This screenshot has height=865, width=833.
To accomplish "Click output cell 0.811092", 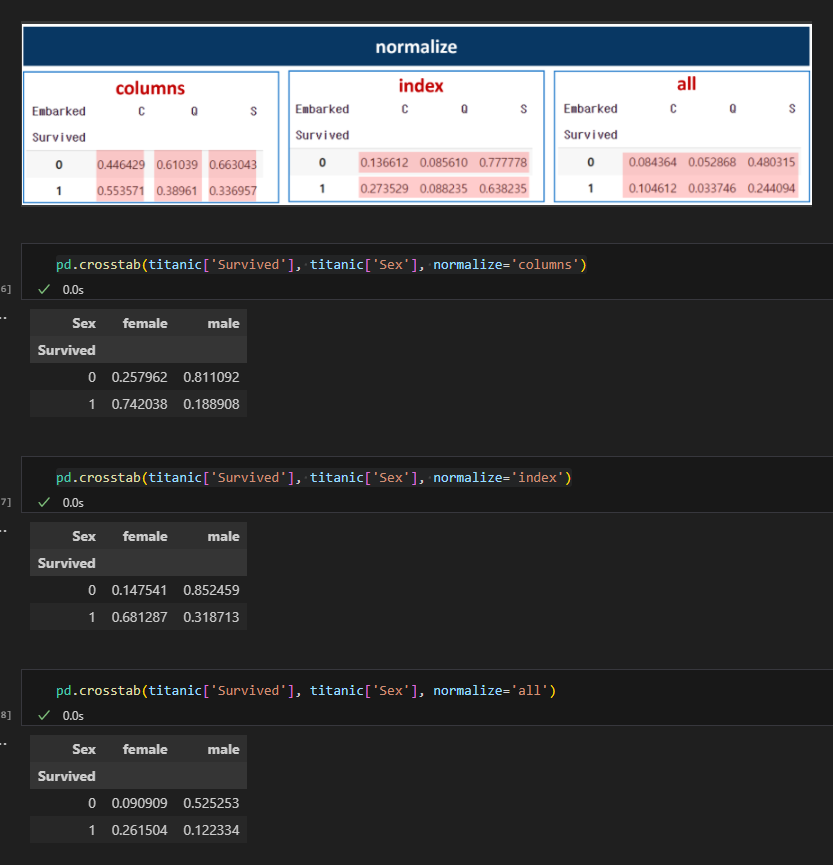I will (x=211, y=377).
